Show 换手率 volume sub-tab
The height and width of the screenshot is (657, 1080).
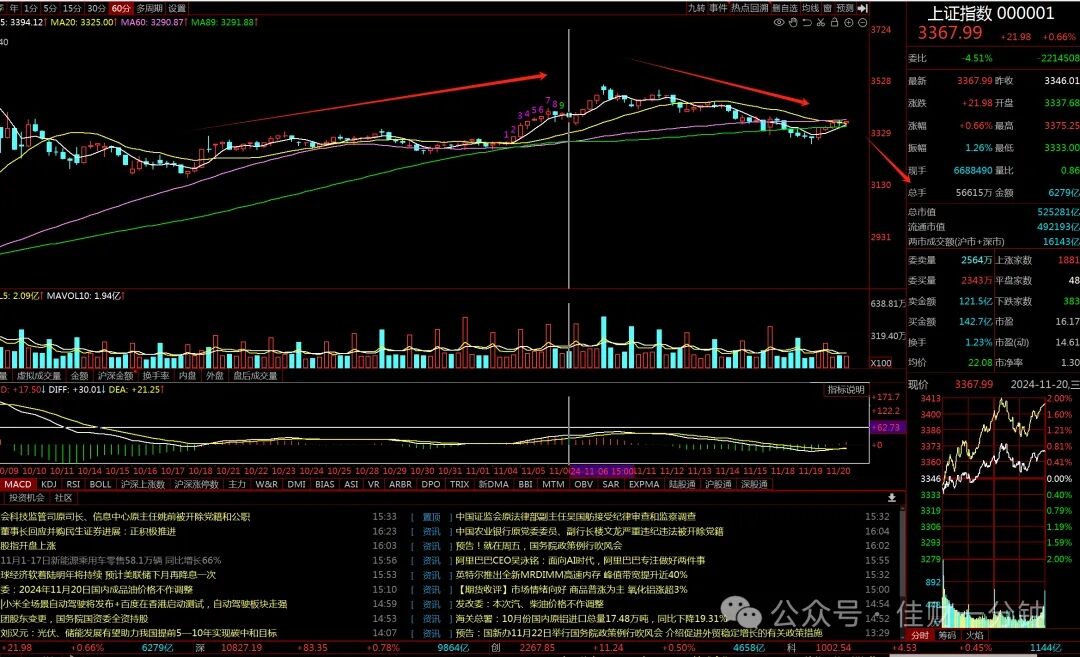(x=156, y=376)
